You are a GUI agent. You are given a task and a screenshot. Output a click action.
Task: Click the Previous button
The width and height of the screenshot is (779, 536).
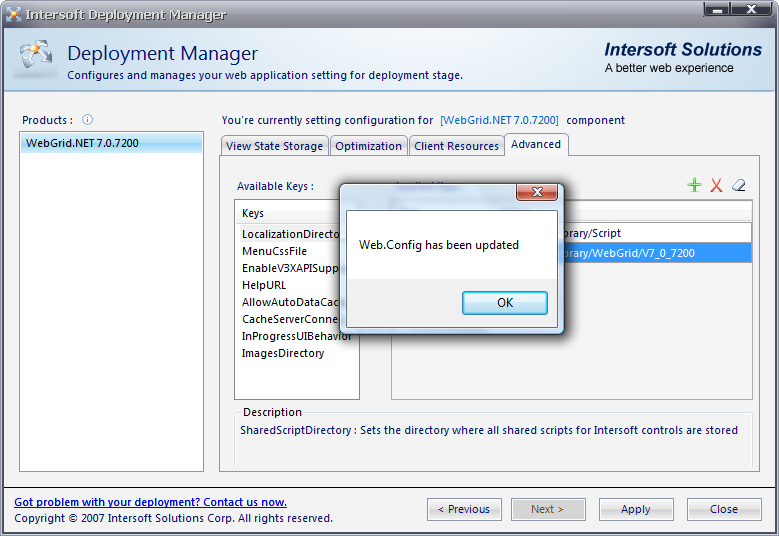464,509
